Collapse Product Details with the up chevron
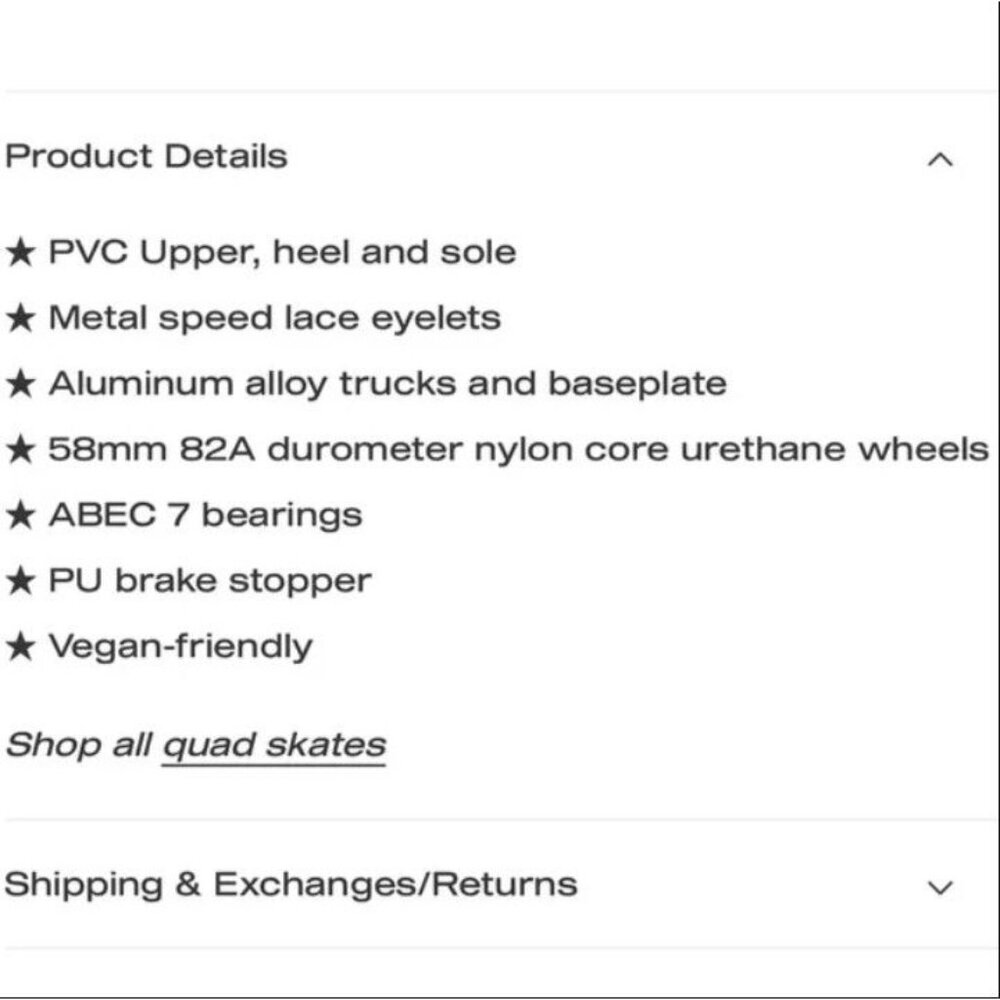 pyautogui.click(x=940, y=160)
